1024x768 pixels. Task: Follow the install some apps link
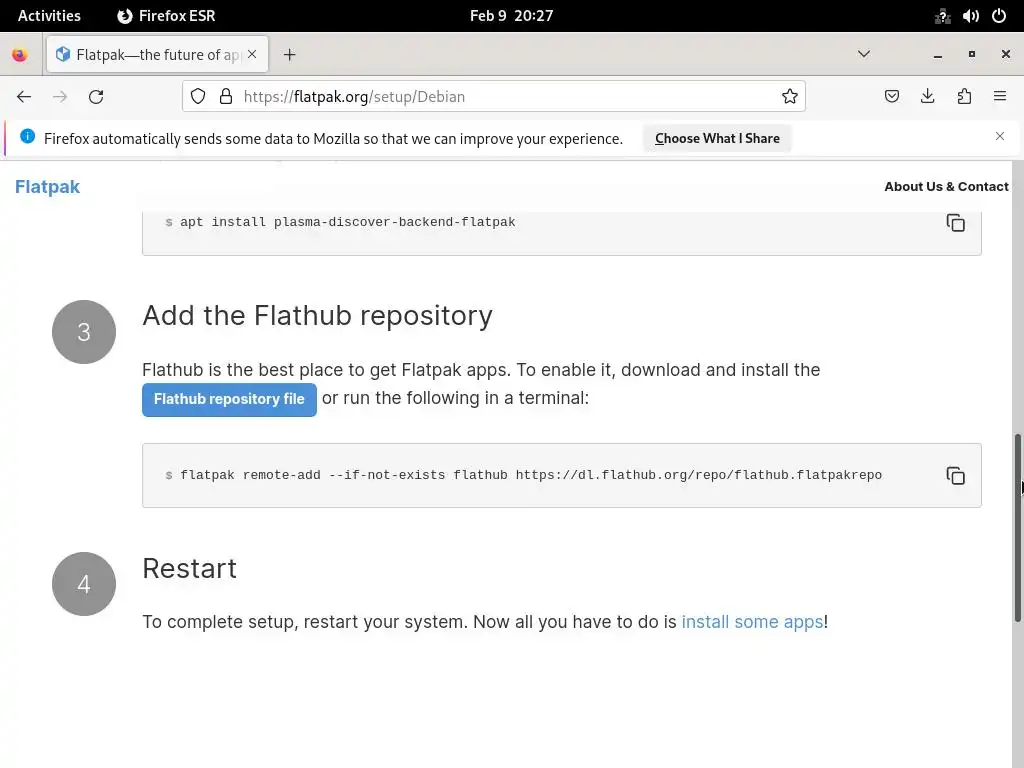click(x=752, y=622)
